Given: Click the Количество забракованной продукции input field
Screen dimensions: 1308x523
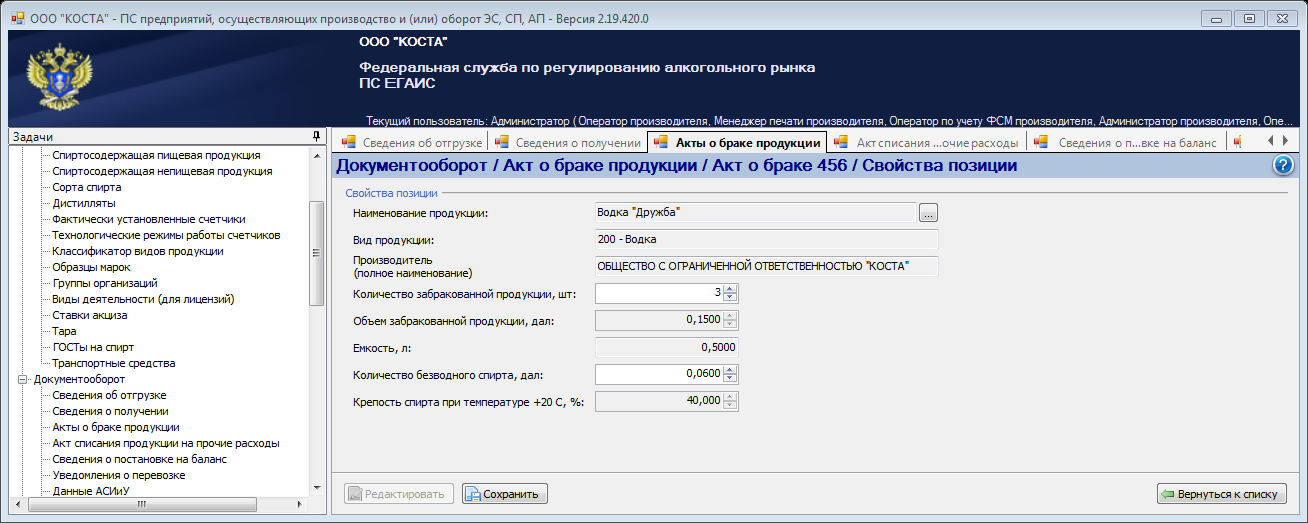Looking at the screenshot, I should 659,293.
